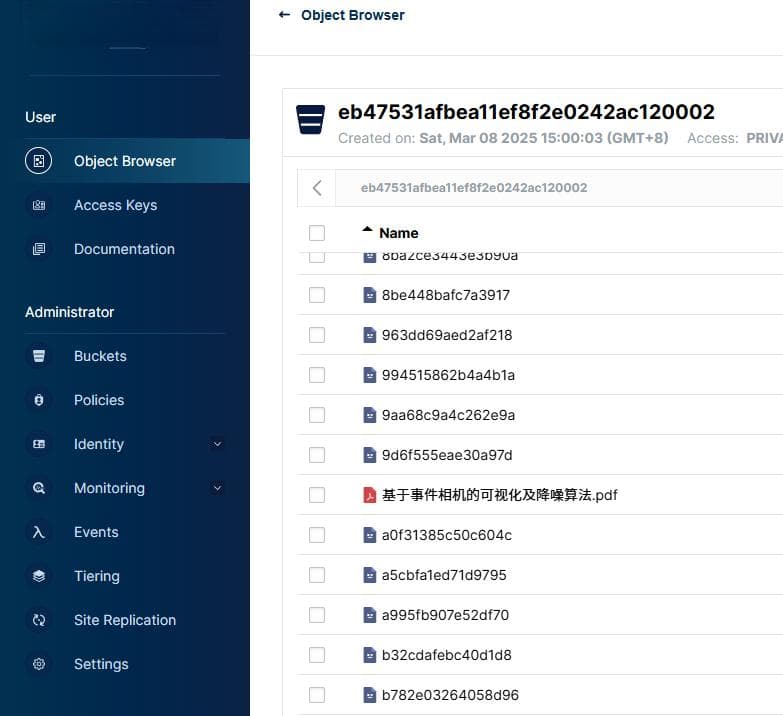Click the Monitoring sidebar icon
Screen dimensions: 783x716
[x=38, y=488]
